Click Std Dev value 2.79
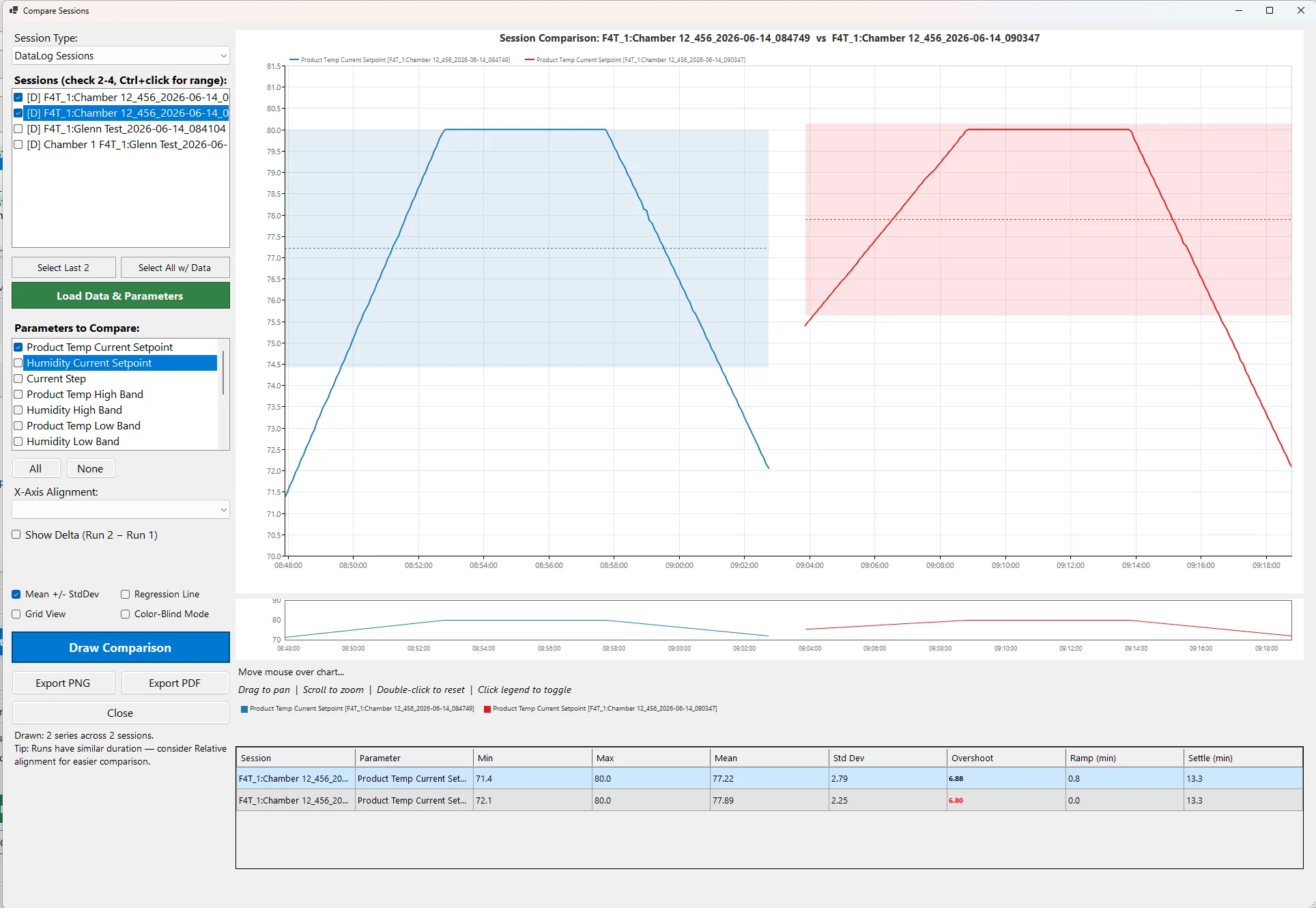Image resolution: width=1316 pixels, height=908 pixels. click(x=840, y=779)
